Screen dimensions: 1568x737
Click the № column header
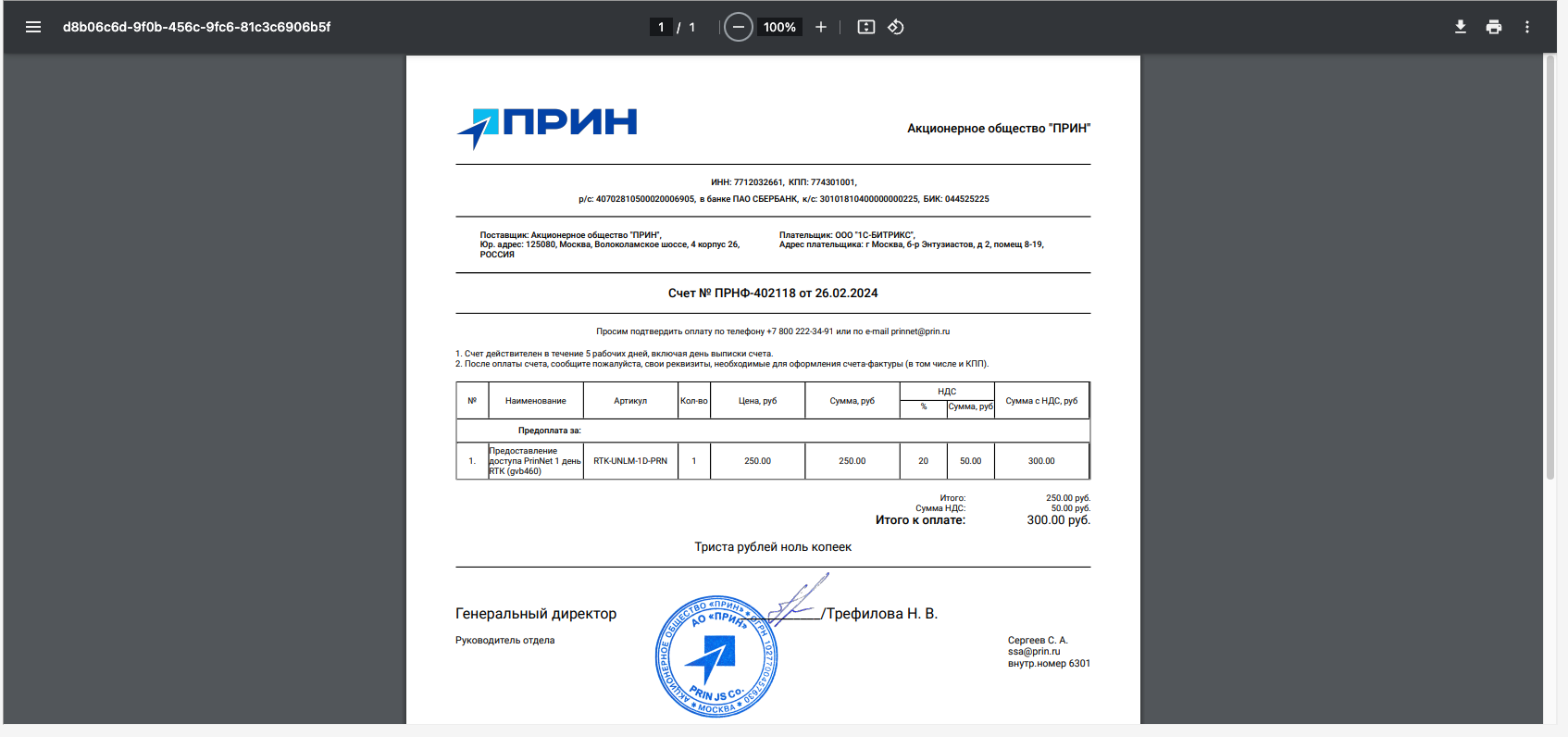(x=472, y=401)
